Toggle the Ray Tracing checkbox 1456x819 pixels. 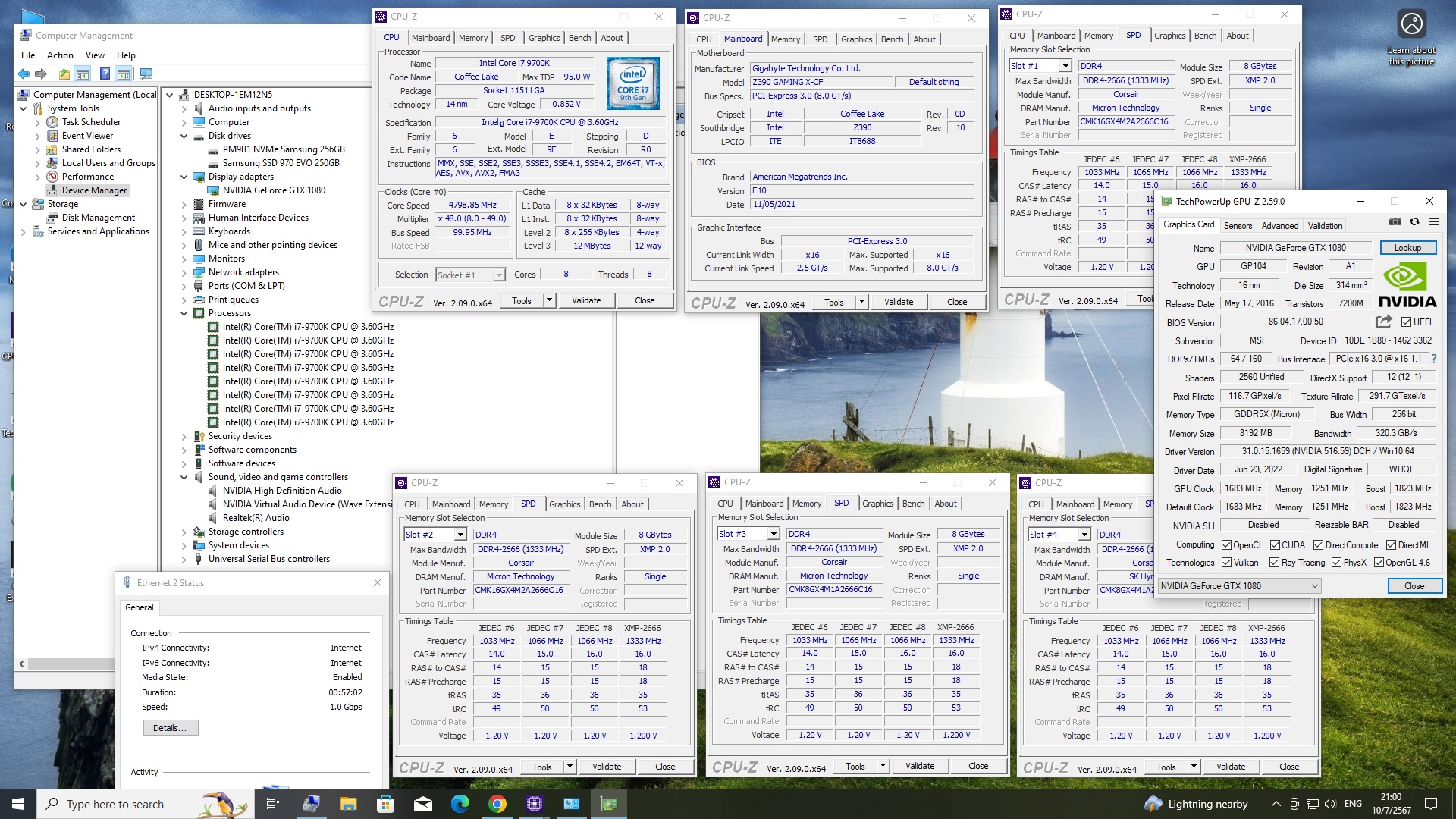[x=1274, y=562]
